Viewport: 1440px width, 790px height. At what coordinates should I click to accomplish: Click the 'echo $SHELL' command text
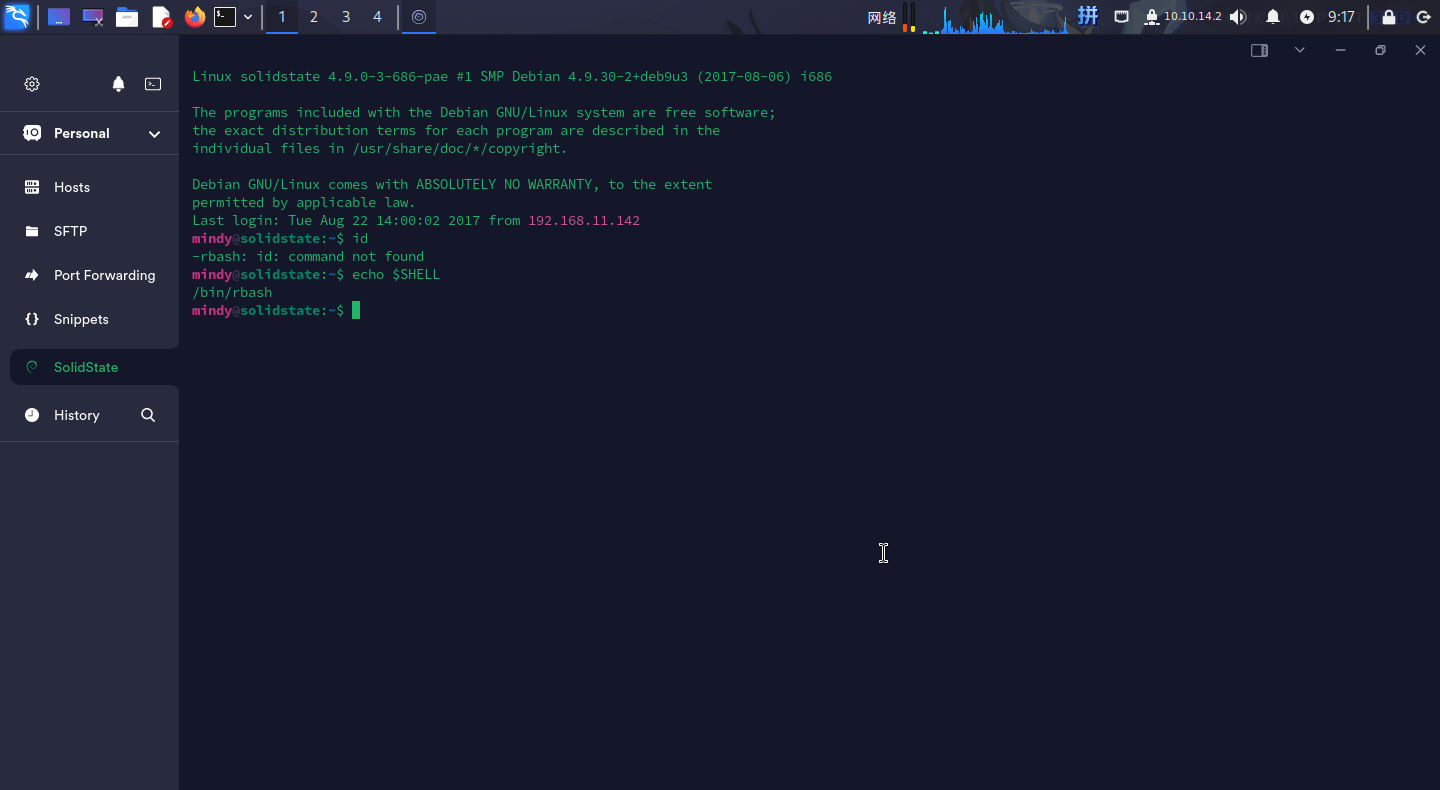pos(396,274)
